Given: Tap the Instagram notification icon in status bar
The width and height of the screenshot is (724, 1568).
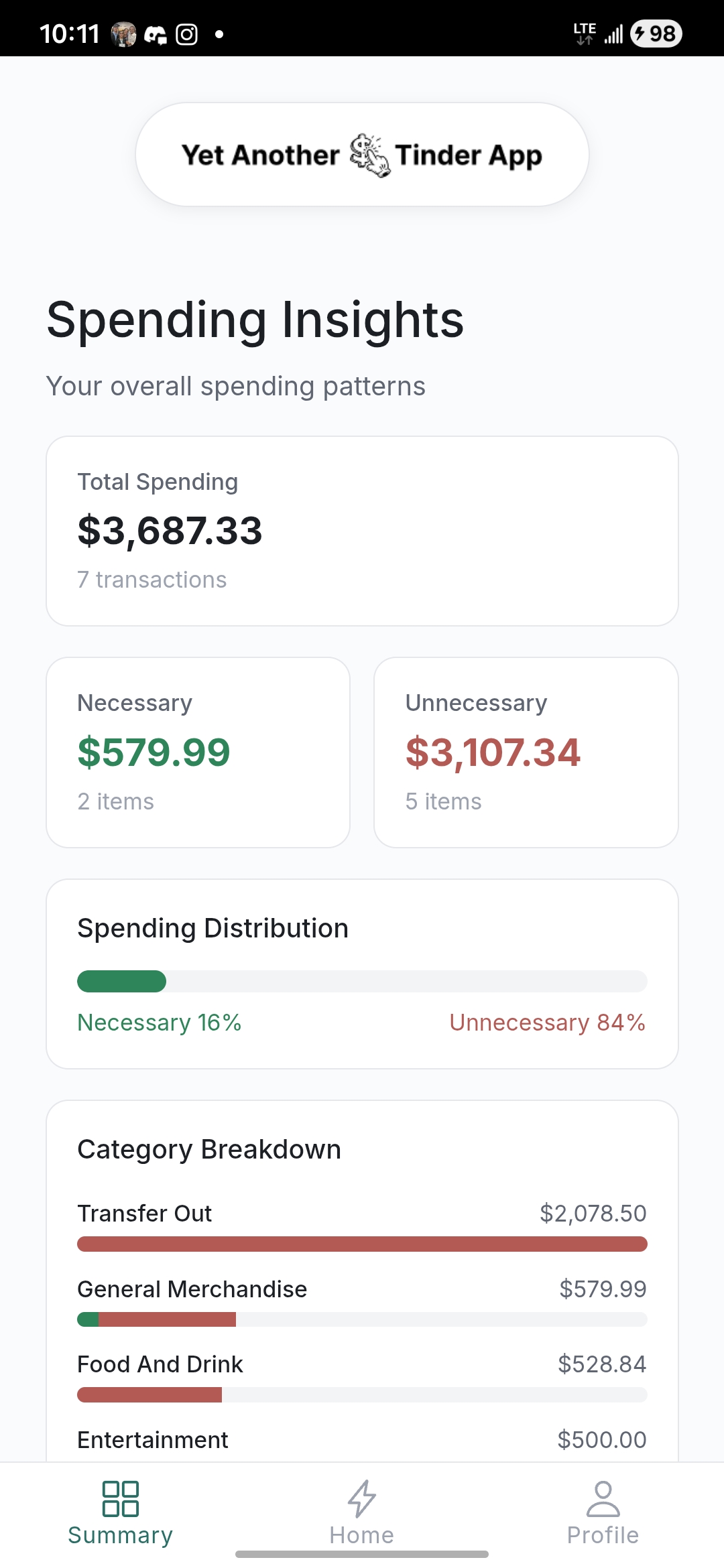Looking at the screenshot, I should (x=186, y=34).
